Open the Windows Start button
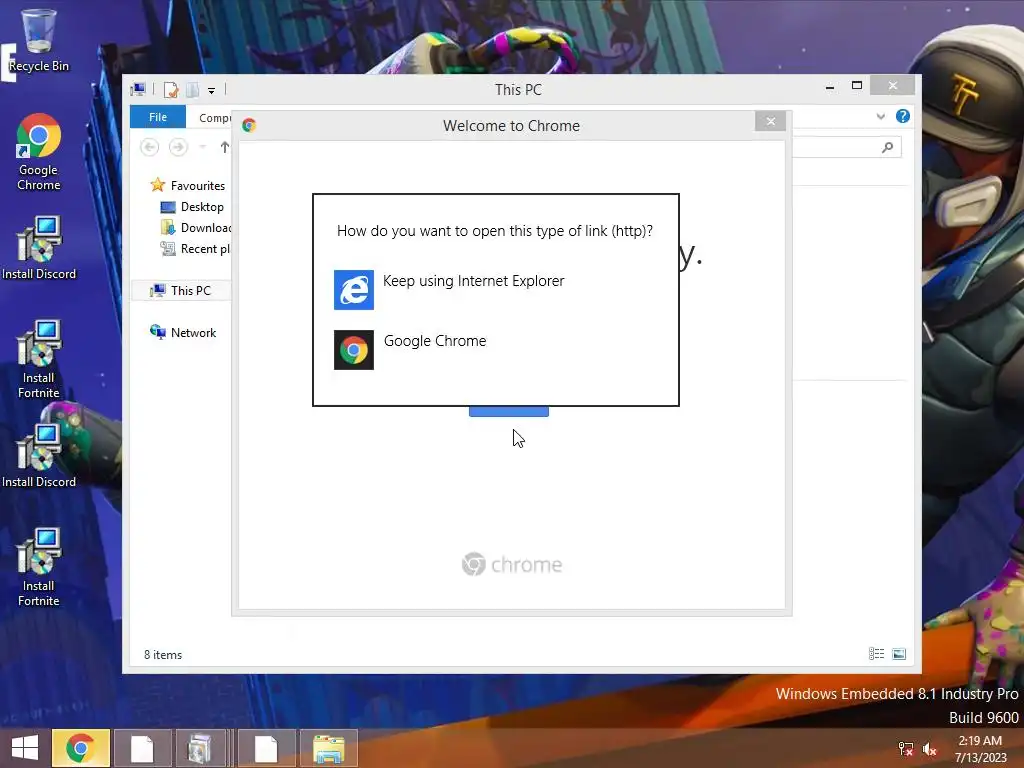The image size is (1024, 768). [25, 748]
